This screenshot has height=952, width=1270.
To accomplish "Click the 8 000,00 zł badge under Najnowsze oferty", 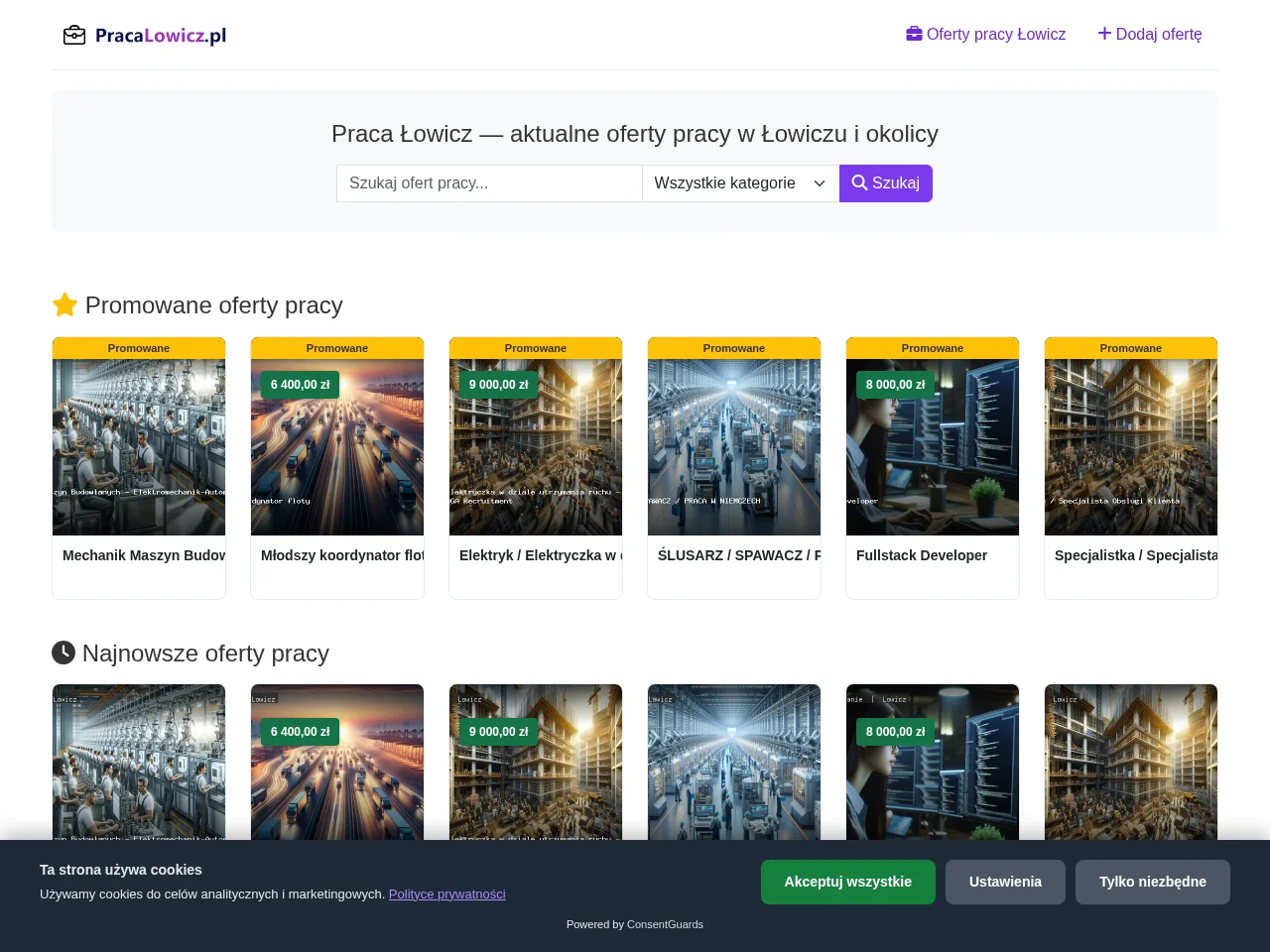I will [896, 732].
